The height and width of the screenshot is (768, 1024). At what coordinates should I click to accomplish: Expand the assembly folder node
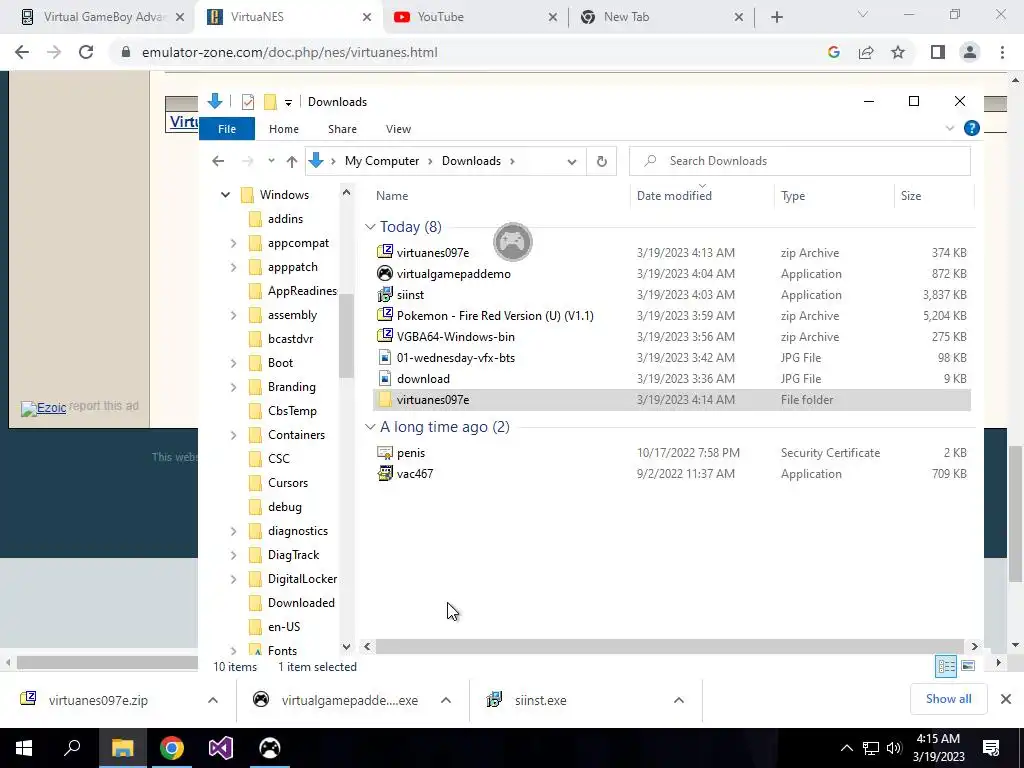[234, 315]
